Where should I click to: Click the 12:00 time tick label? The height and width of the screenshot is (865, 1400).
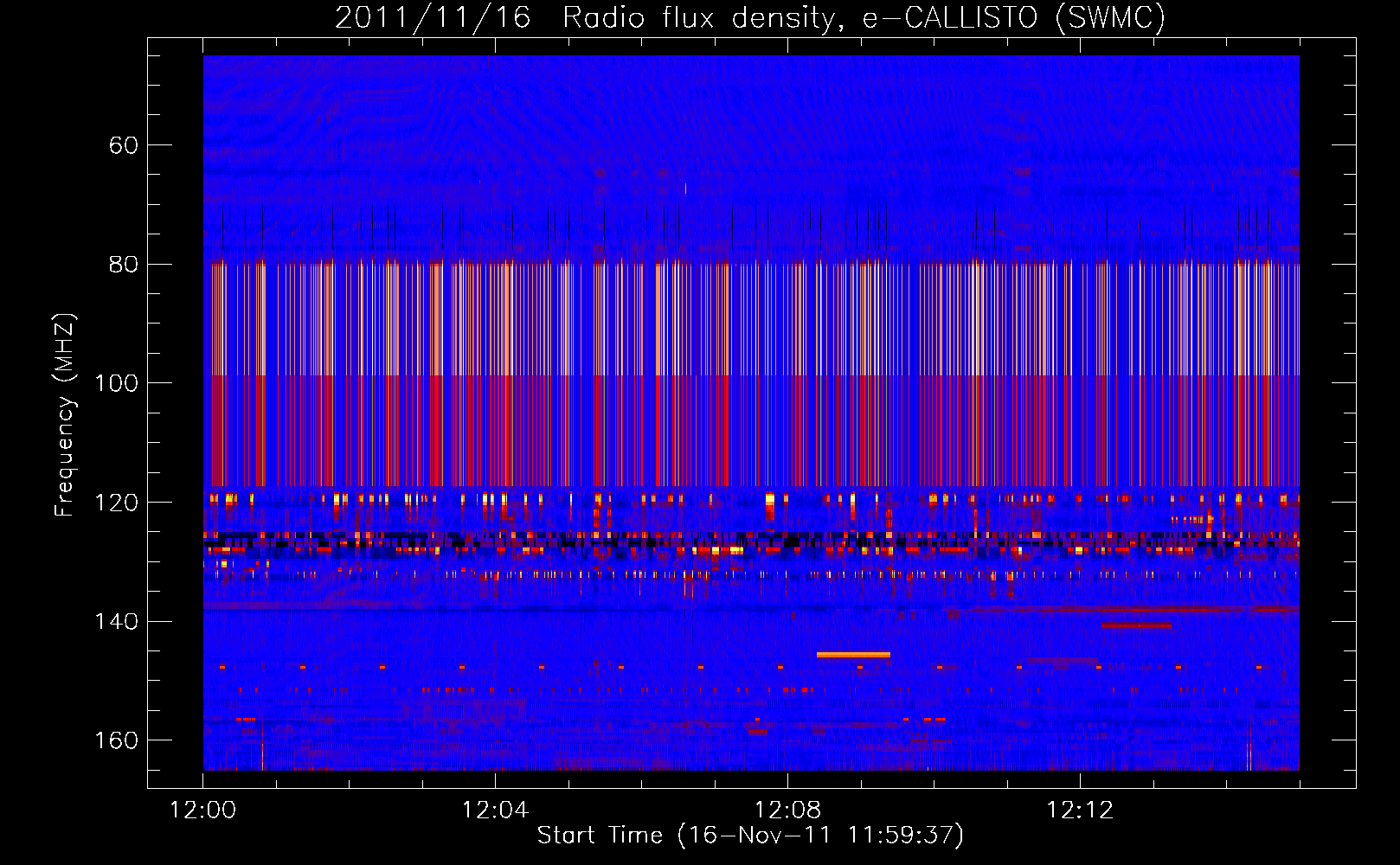pos(202,811)
